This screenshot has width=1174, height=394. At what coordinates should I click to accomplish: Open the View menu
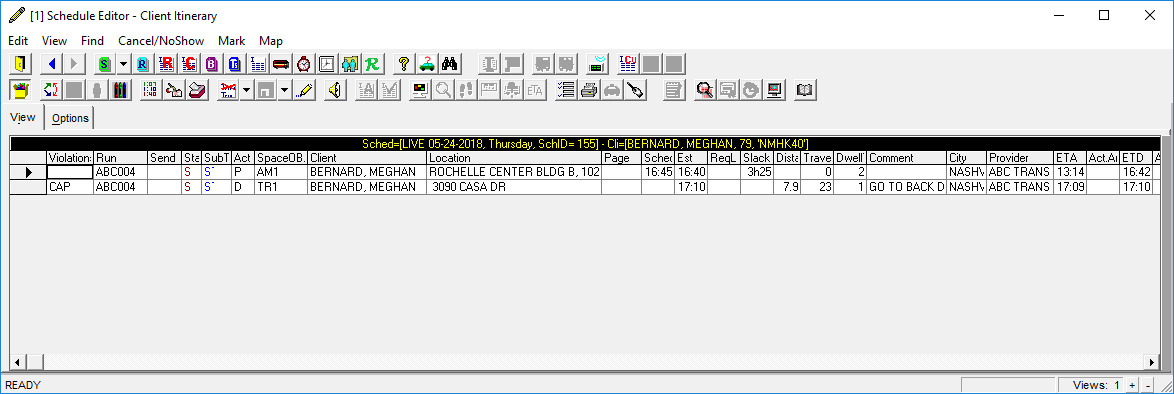click(x=55, y=40)
